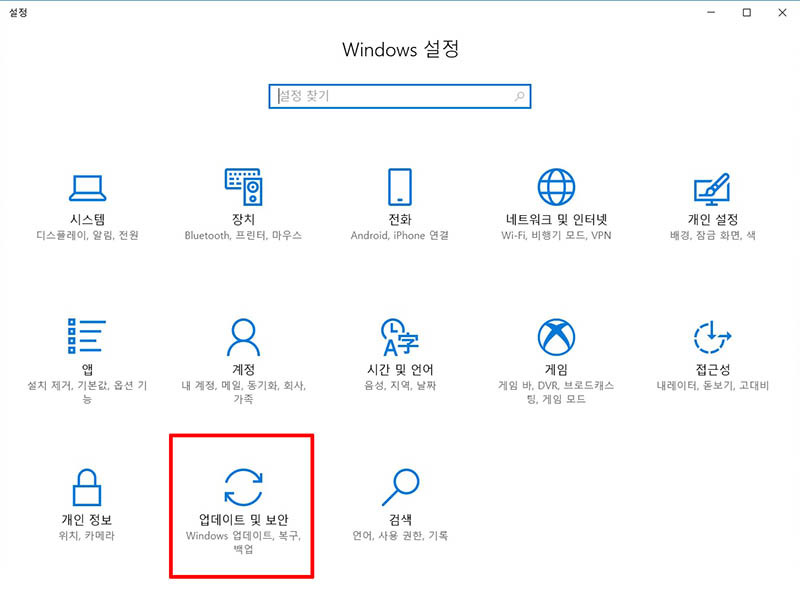800x590 pixels.
Task: Focus the 설정 찾기 search field
Action: [390, 96]
